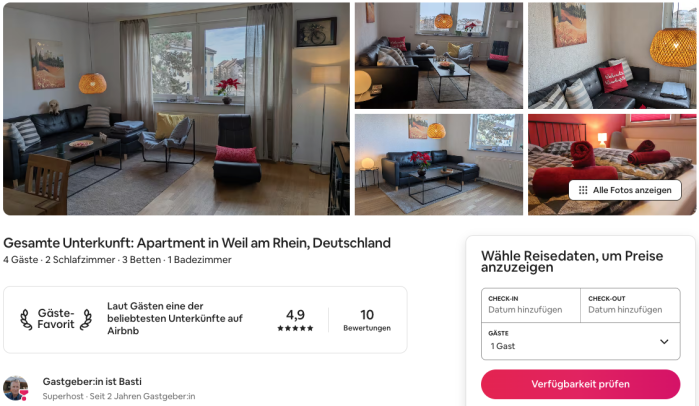
Task: Select the Check-in date field
Action: (531, 305)
